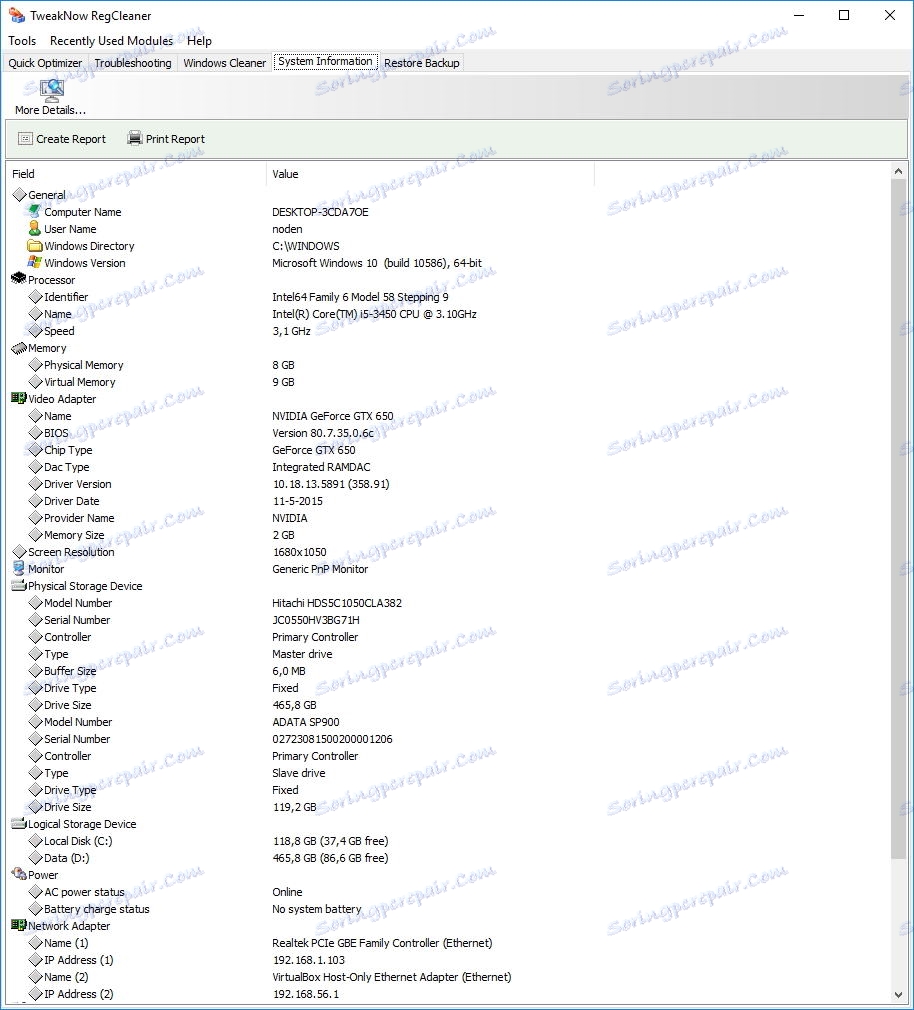Click the value NVIDIA GeForce GTX 650

pyautogui.click(x=332, y=416)
